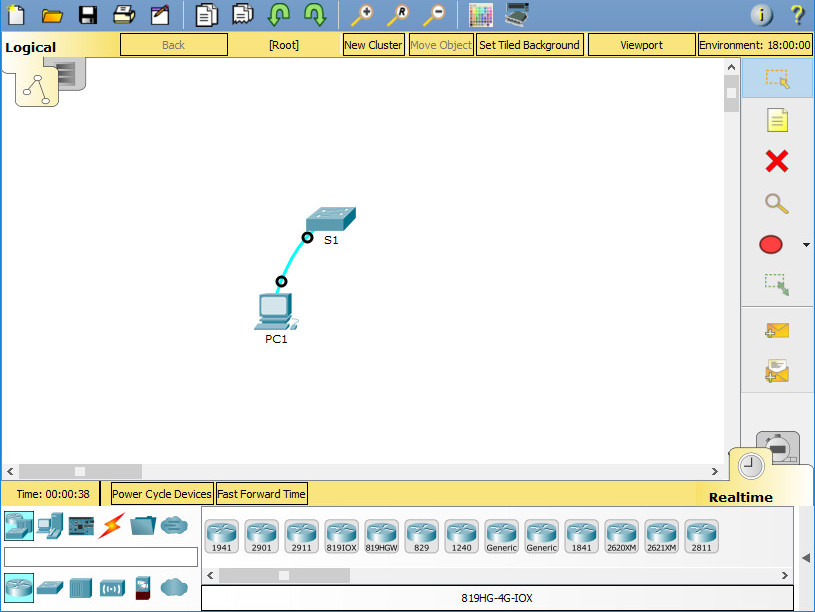Viewport: 815px width, 612px height.
Task: Open the Environment time setting
Action: pos(754,45)
